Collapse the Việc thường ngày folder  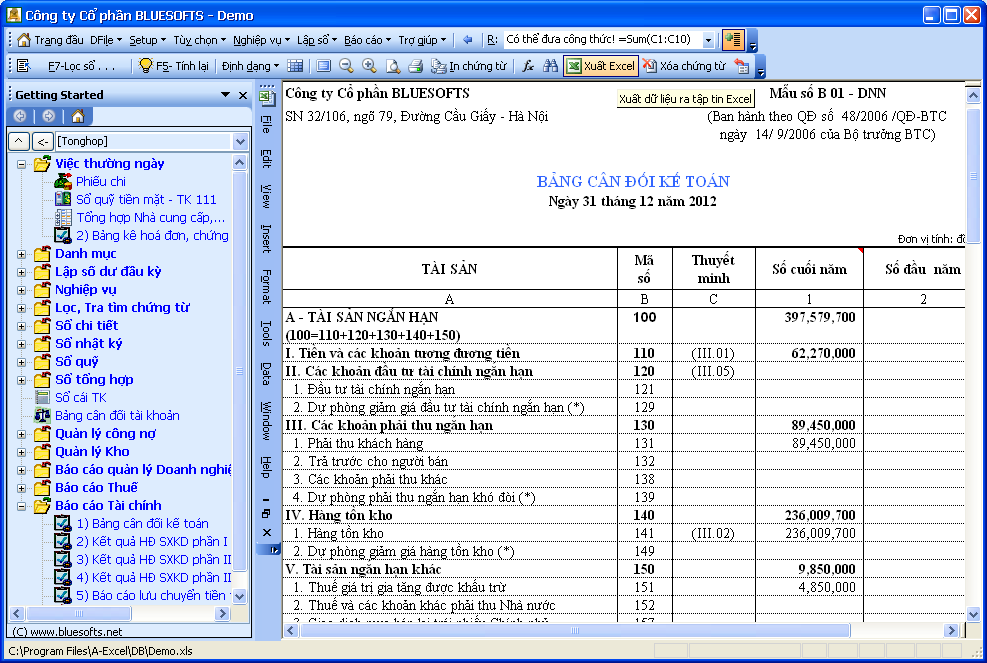(22, 164)
